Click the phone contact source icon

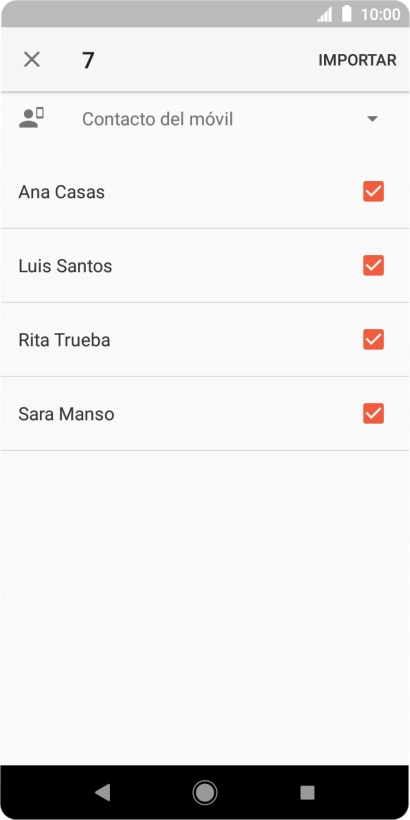(x=31, y=118)
